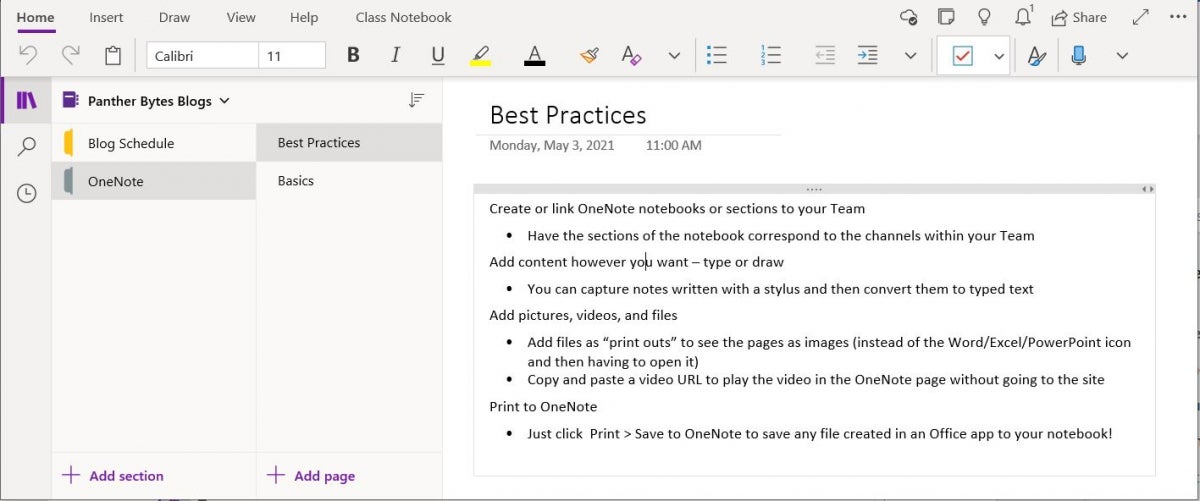Open the Help tab
This screenshot has height=501, width=1200.
304,17
